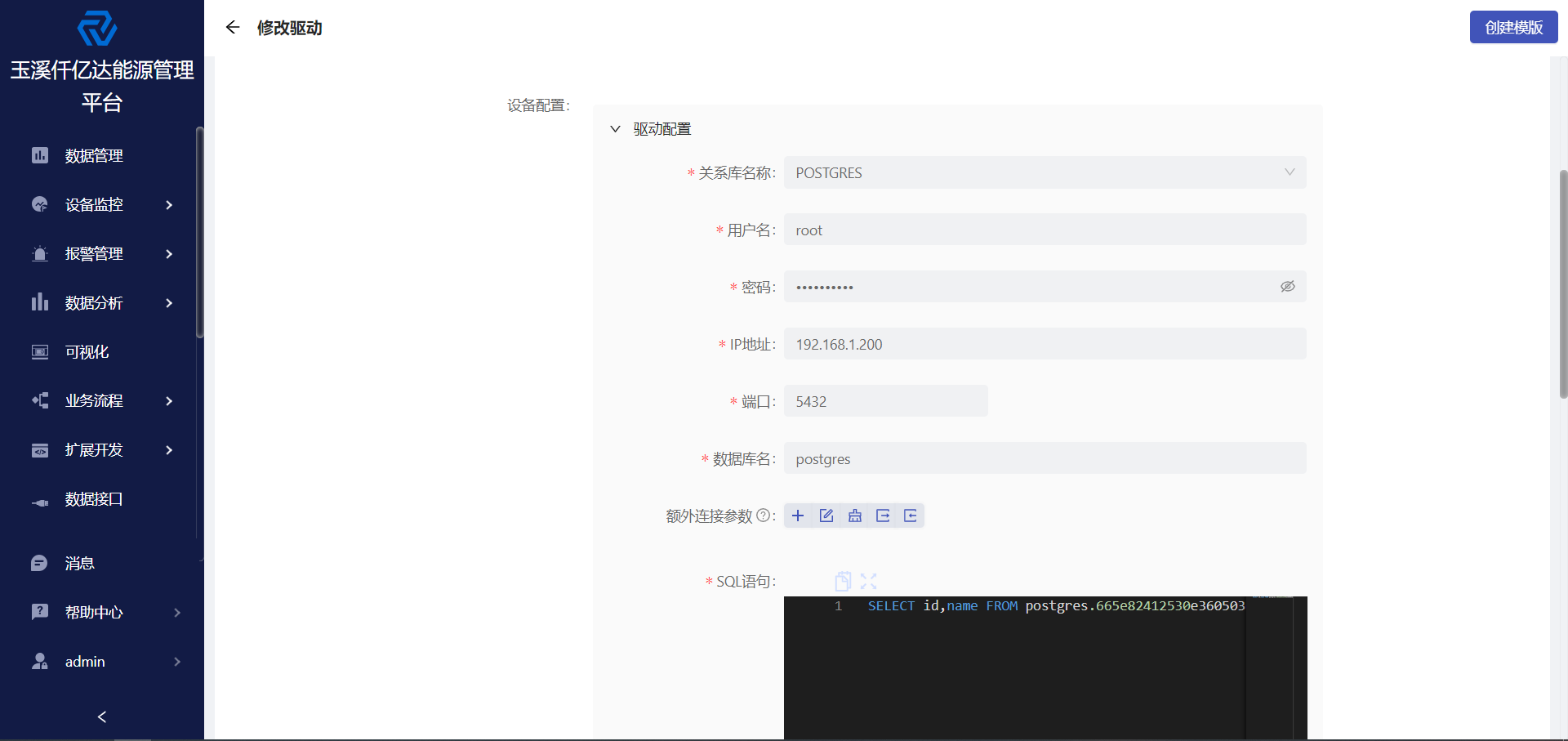
Task: Go back using the arrow icon
Action: click(x=233, y=28)
